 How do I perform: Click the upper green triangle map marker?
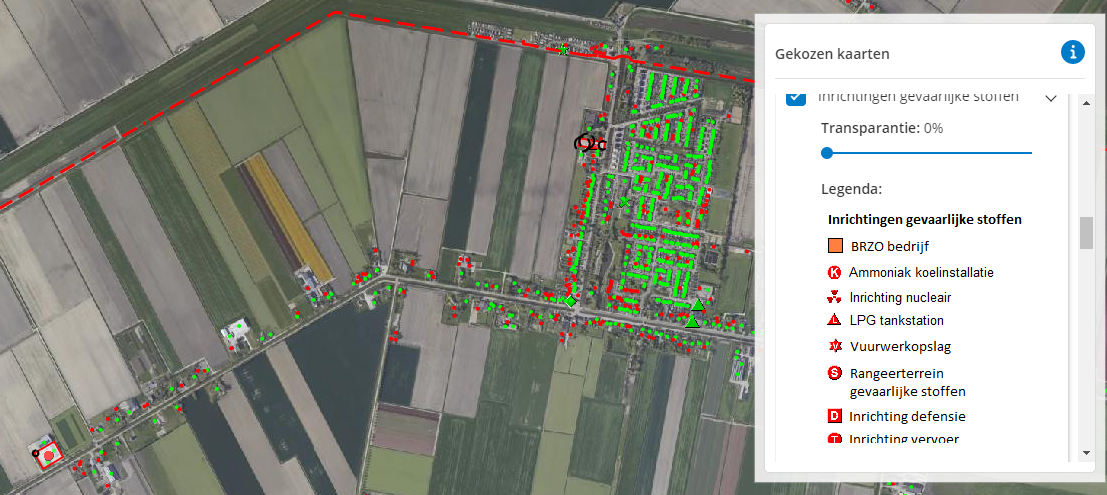pos(698,304)
